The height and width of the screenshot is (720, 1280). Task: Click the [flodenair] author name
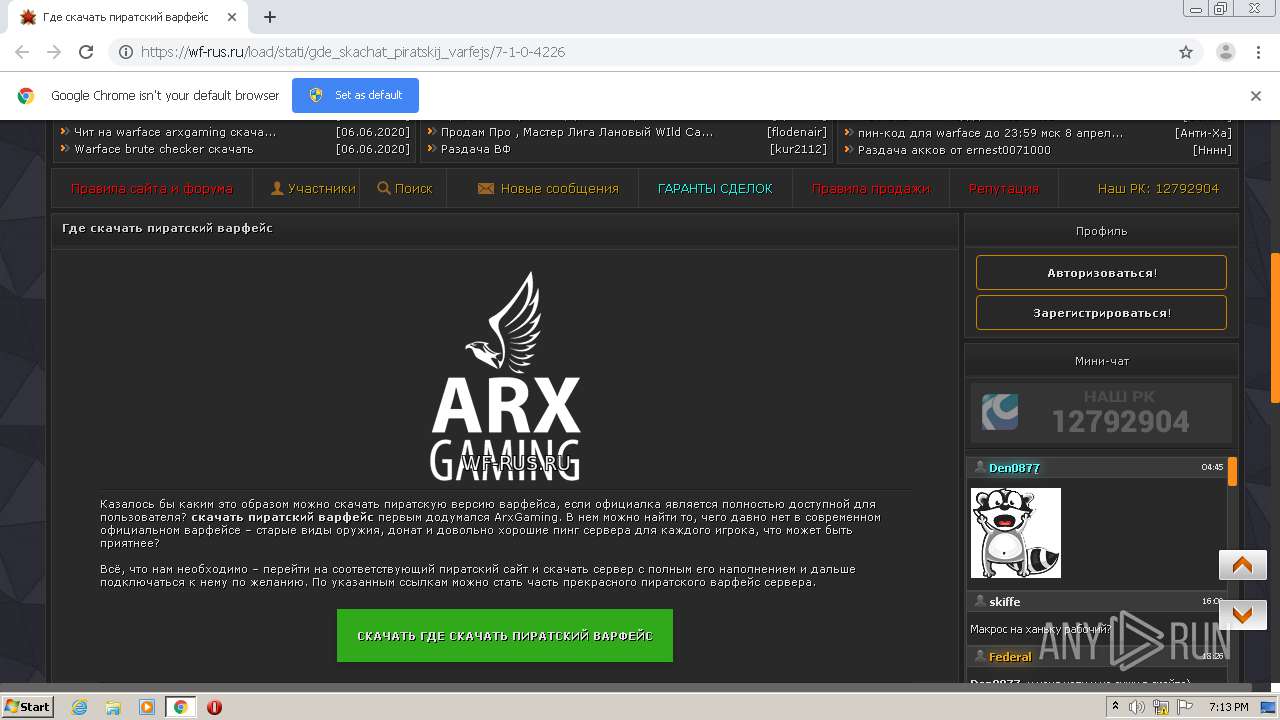click(x=797, y=132)
